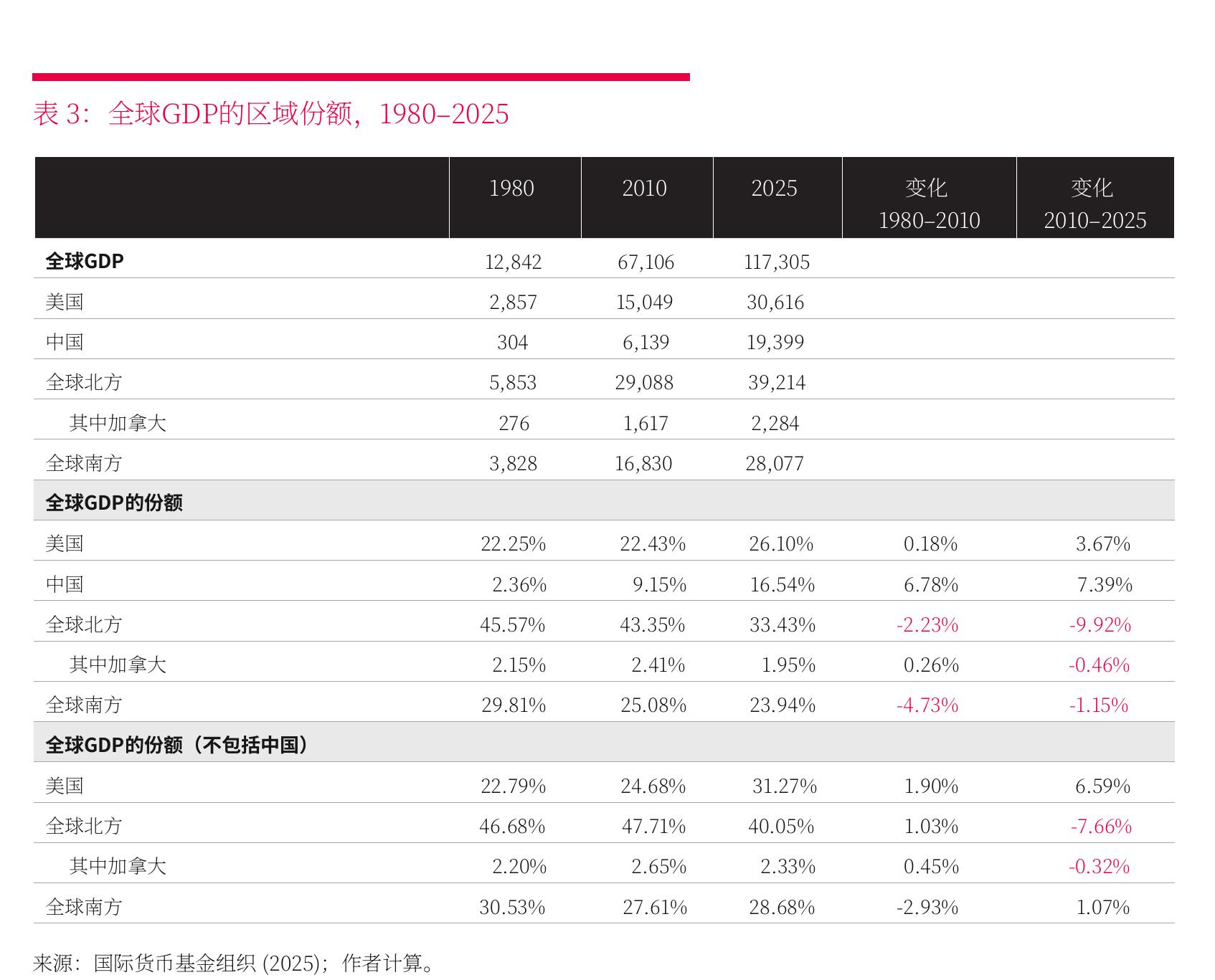
Task: Select US share 22.43%
Action: tap(653, 544)
